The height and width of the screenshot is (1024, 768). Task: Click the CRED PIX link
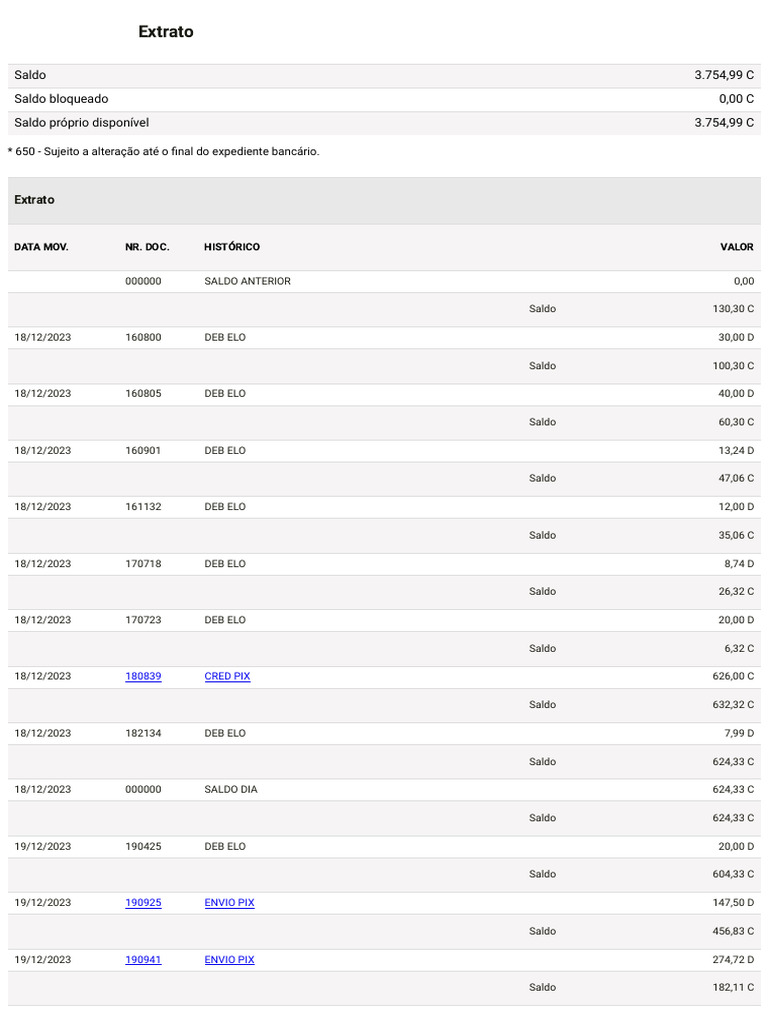tap(227, 677)
